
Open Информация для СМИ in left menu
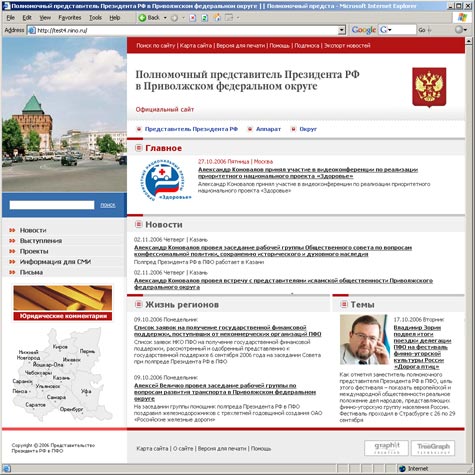(x=55, y=262)
